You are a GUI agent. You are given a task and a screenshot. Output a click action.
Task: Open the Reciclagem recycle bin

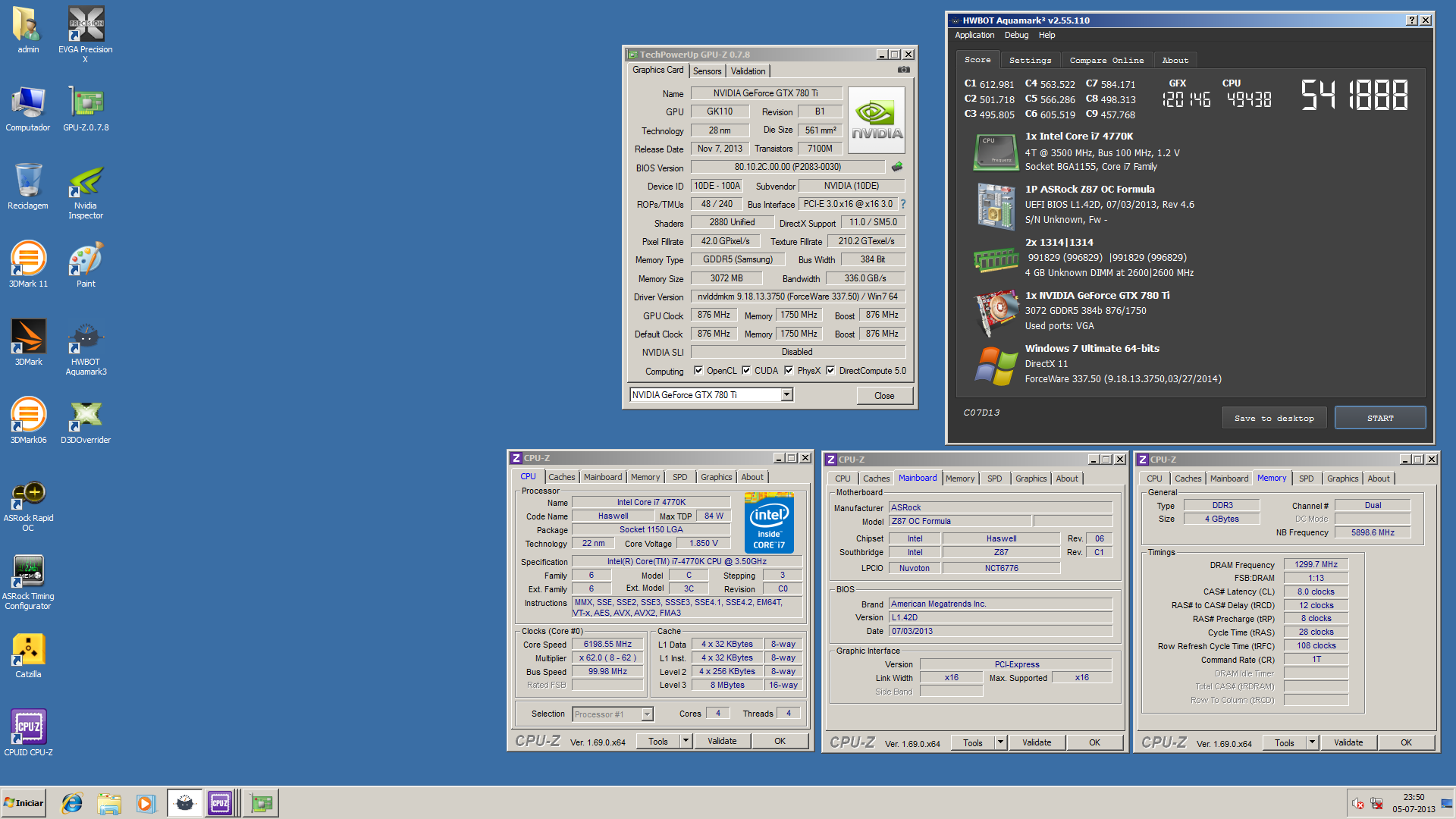pos(28,187)
